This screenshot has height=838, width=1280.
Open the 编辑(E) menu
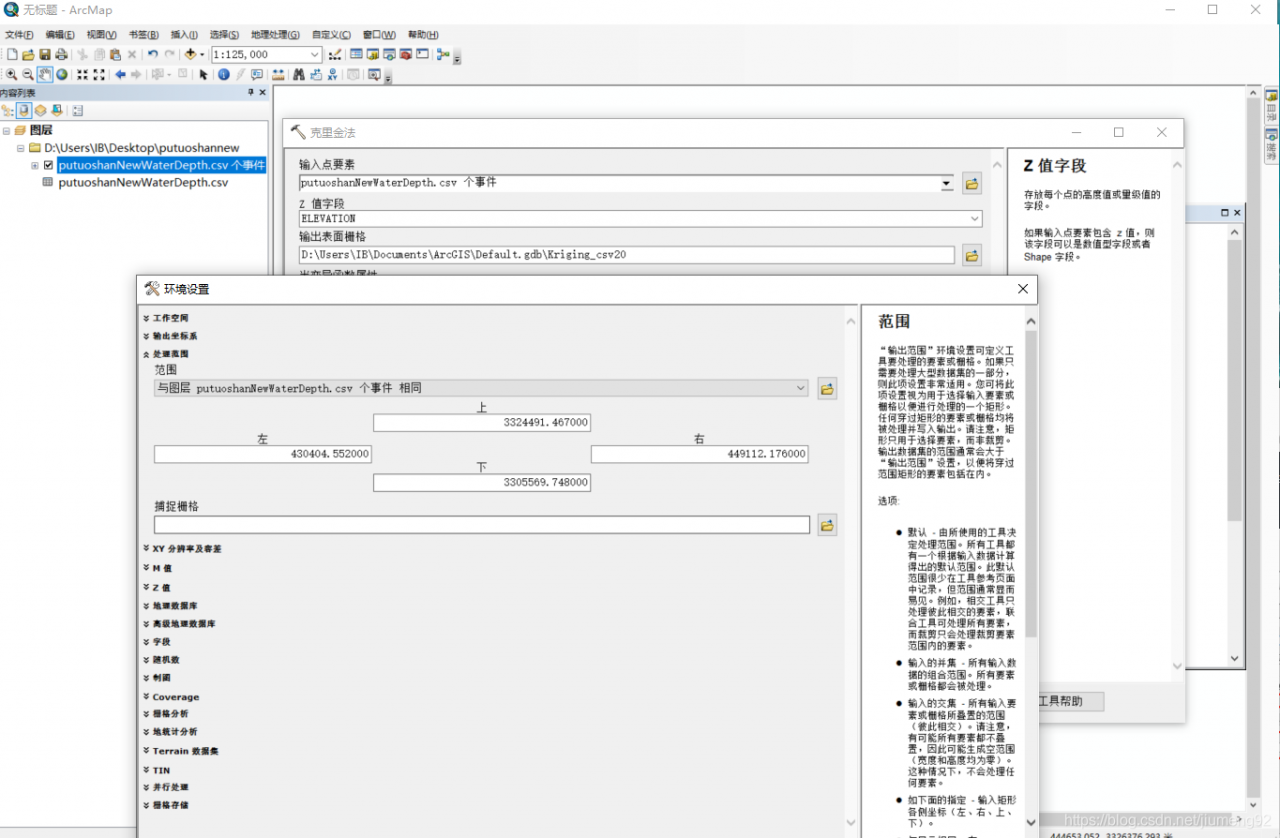click(x=60, y=35)
